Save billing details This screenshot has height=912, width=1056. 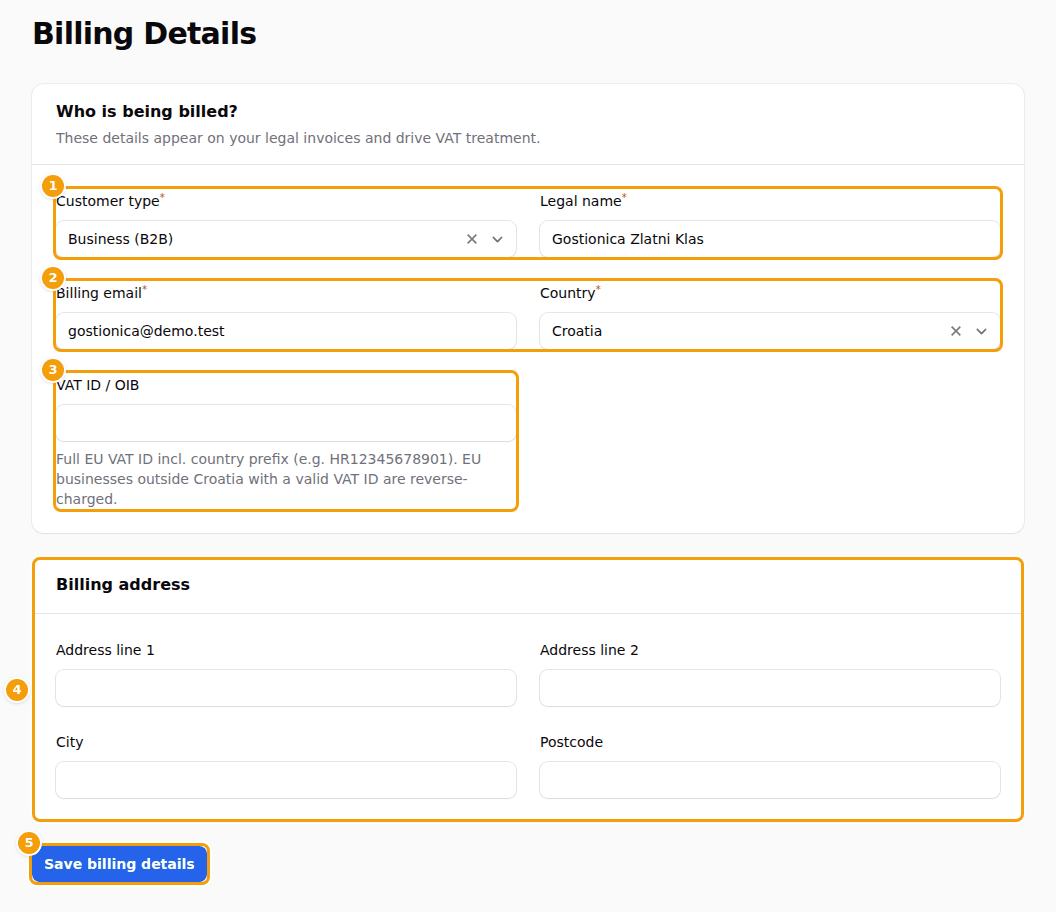(x=119, y=864)
